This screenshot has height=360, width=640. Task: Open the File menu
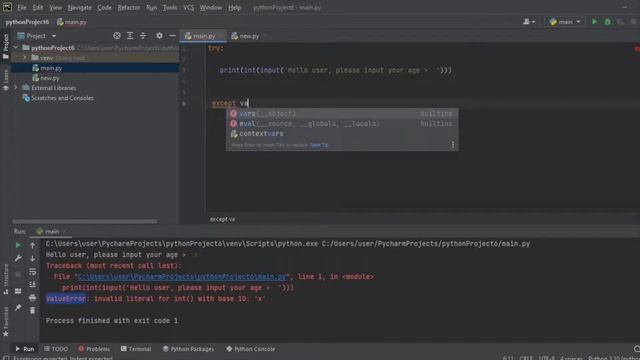(22, 7)
